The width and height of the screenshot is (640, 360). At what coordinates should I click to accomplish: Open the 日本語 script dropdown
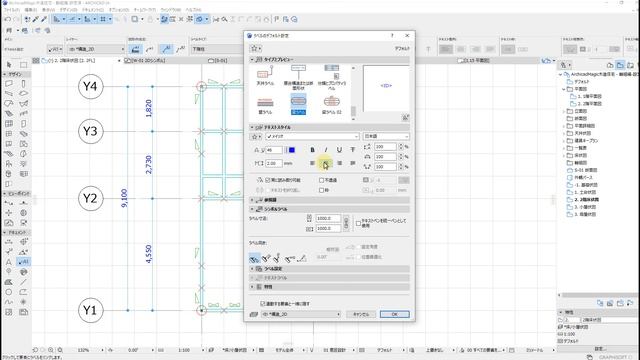pos(386,136)
